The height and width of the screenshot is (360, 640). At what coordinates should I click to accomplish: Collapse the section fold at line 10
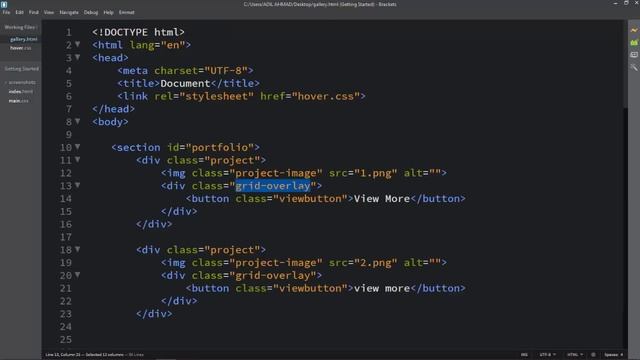(78, 147)
